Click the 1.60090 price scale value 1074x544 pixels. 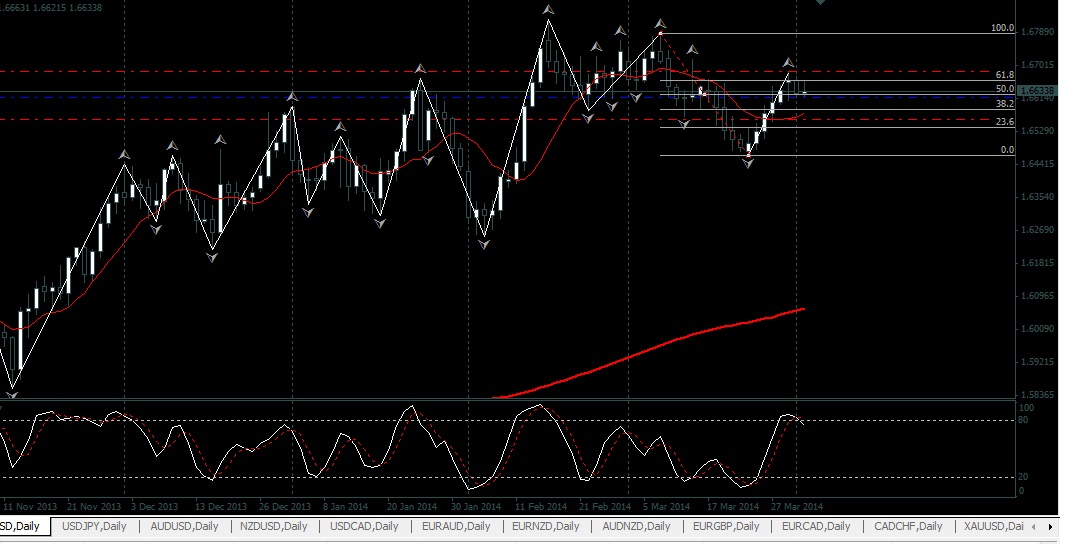(x=1037, y=329)
